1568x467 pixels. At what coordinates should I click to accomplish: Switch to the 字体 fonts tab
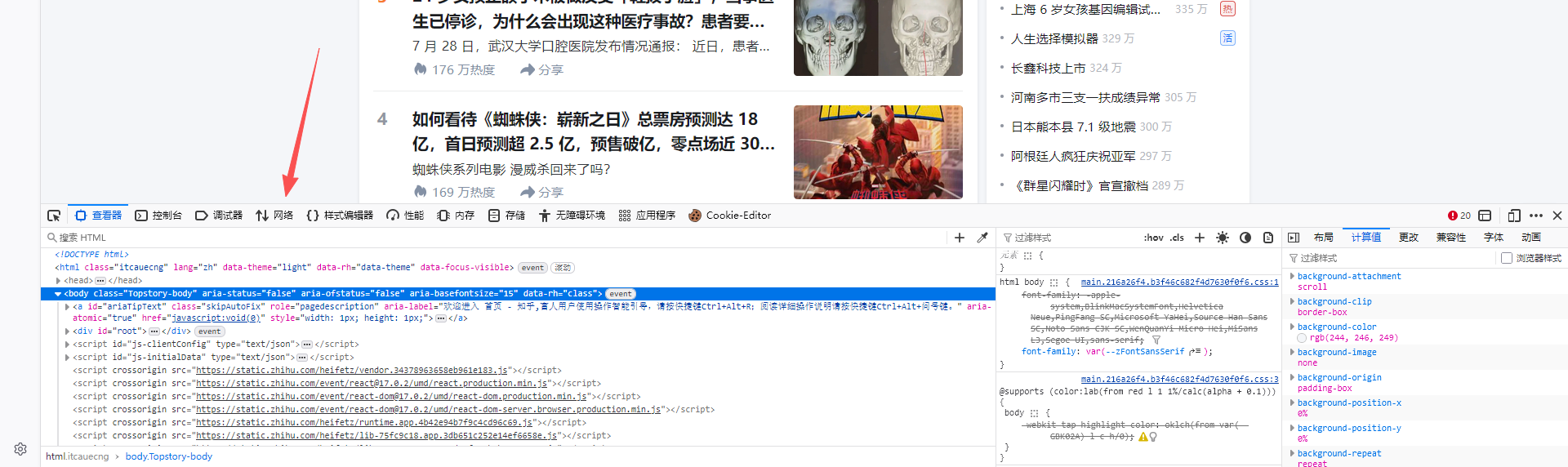(1494, 238)
